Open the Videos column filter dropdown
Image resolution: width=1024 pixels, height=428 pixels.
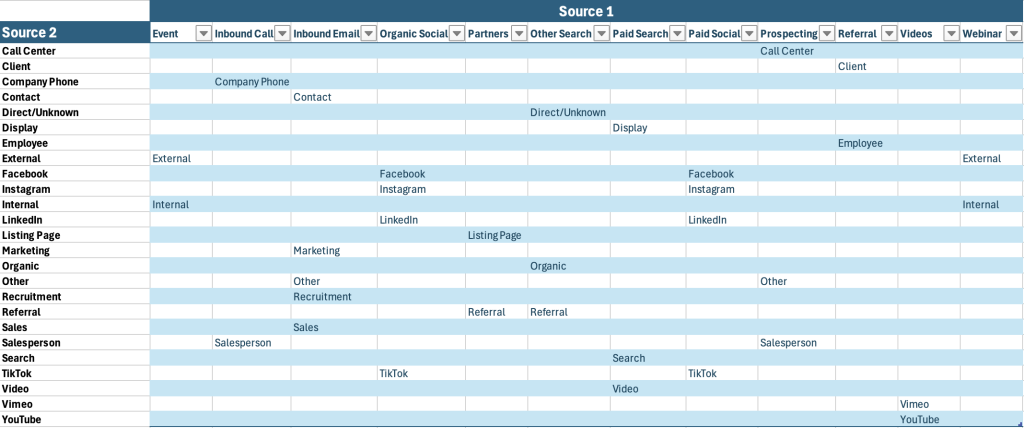(x=952, y=33)
